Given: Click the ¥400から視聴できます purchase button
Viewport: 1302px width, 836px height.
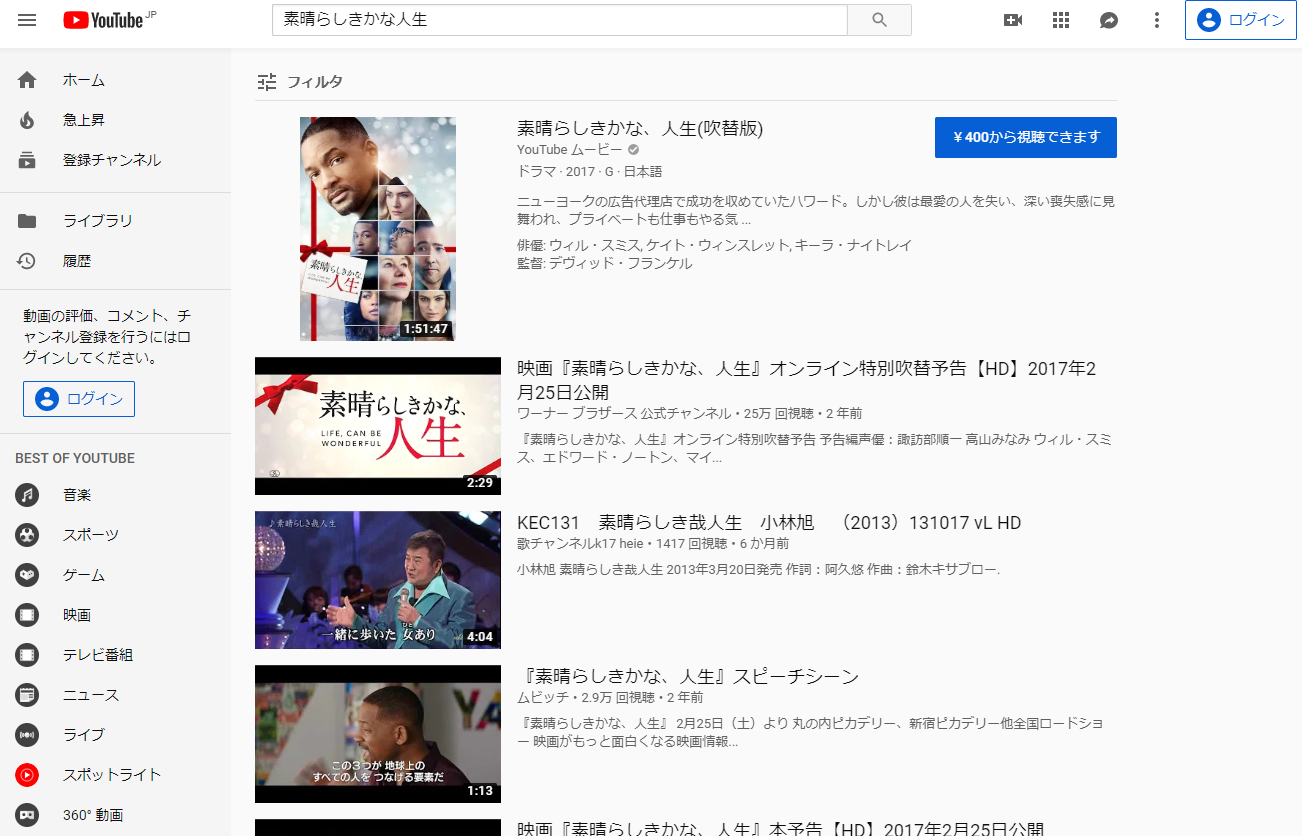Looking at the screenshot, I should point(1025,137).
